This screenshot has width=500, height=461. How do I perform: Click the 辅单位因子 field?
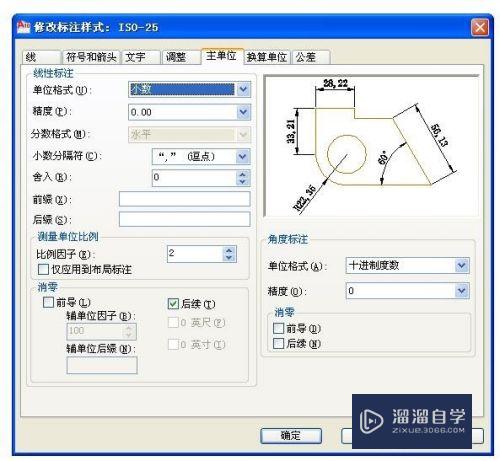point(101,331)
